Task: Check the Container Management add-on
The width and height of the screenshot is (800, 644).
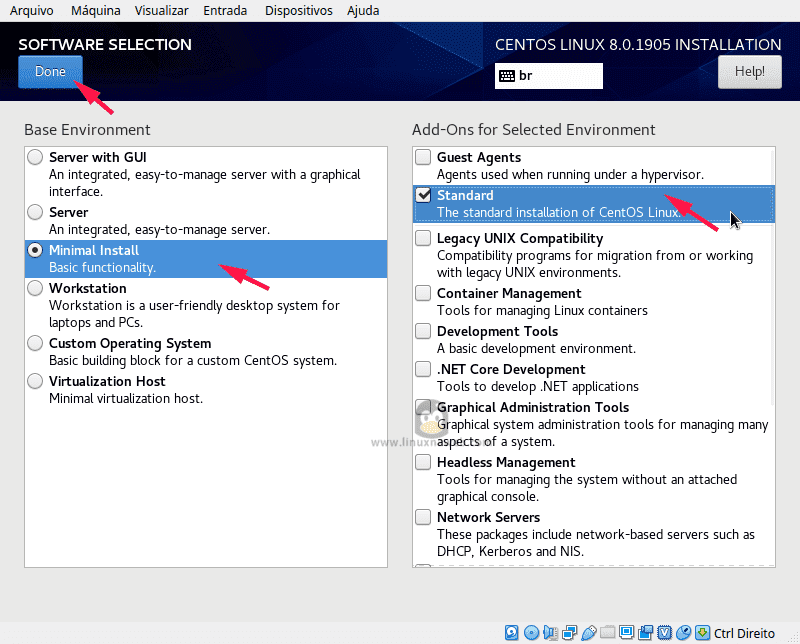Action: click(423, 293)
